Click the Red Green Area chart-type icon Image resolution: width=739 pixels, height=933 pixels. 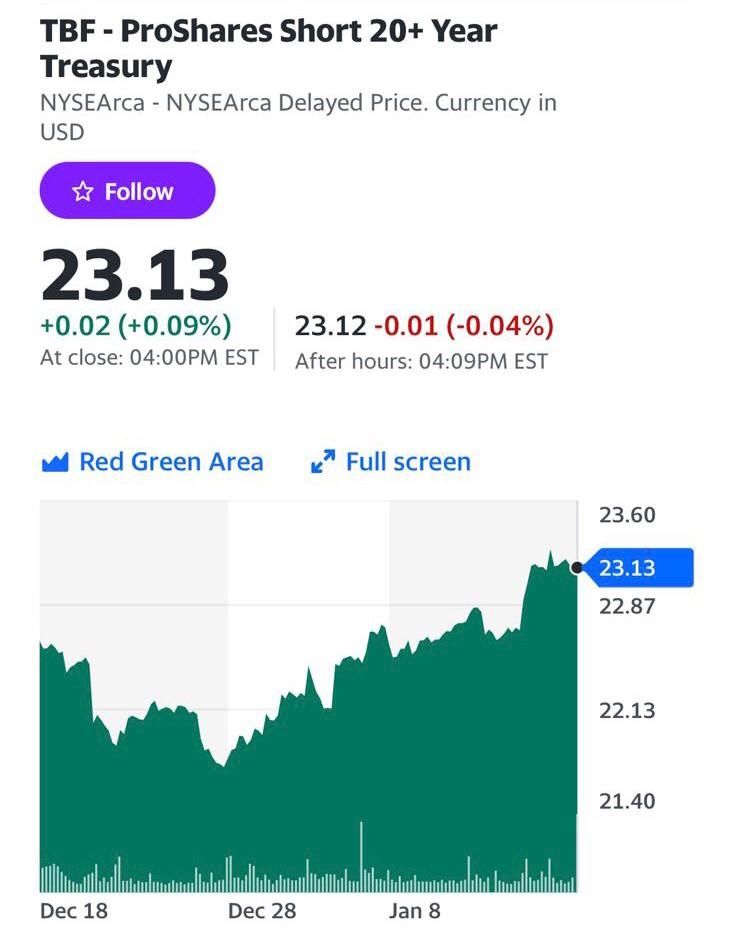coord(54,463)
